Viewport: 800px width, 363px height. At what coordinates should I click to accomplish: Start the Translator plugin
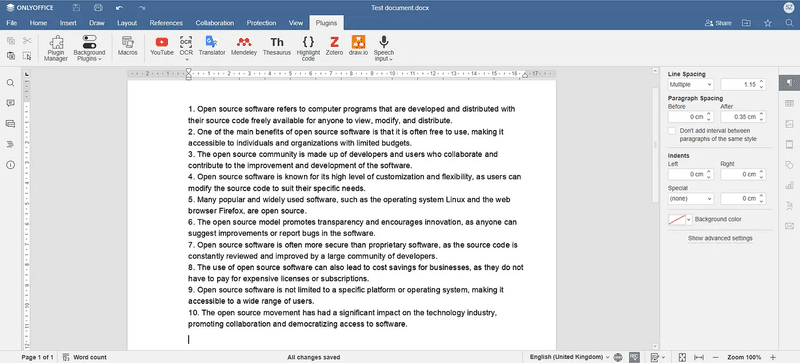point(212,46)
